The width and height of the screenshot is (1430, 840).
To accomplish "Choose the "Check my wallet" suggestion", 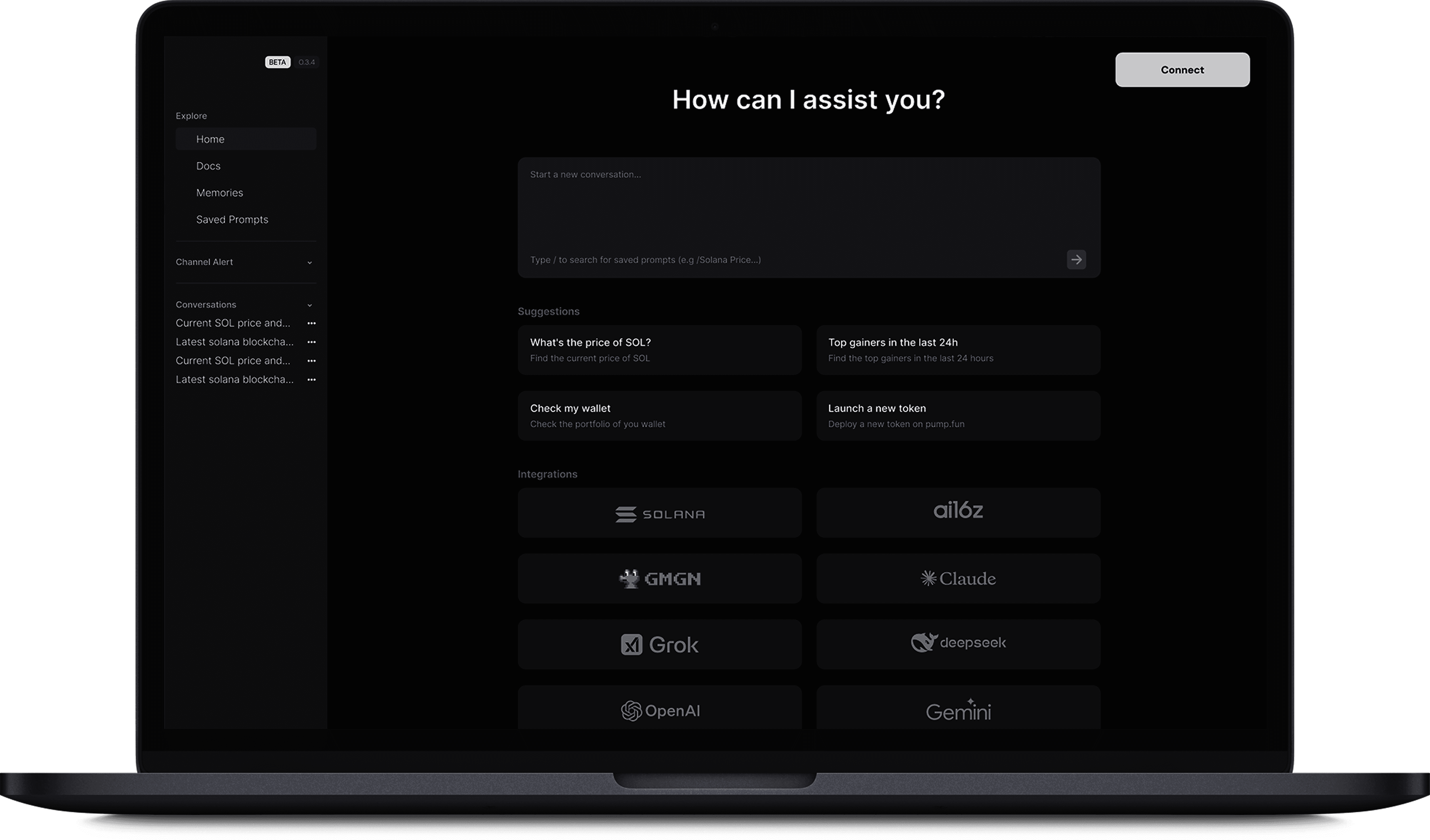I will tap(659, 416).
